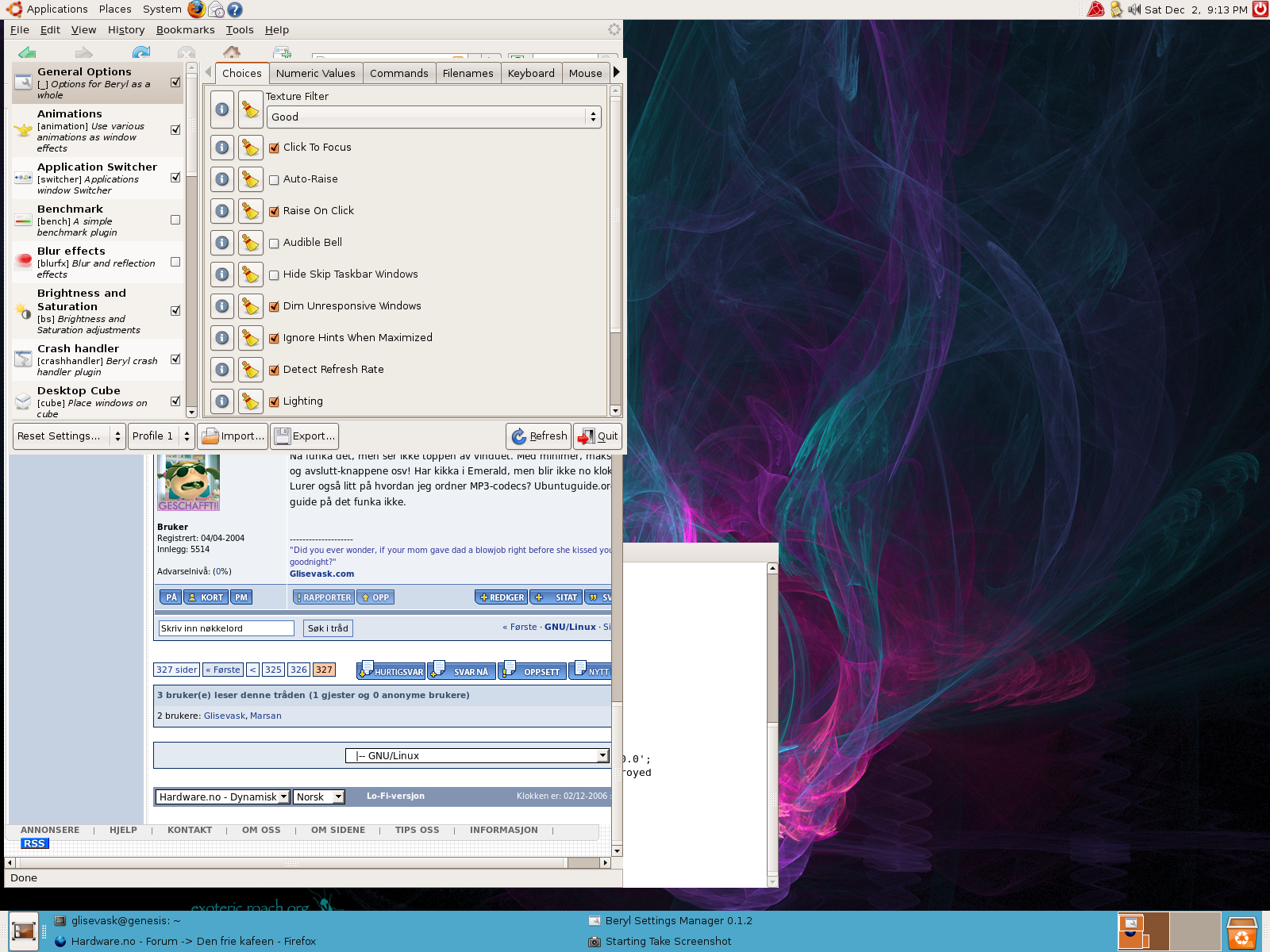Select the Blur effects plugin icon

23,261
